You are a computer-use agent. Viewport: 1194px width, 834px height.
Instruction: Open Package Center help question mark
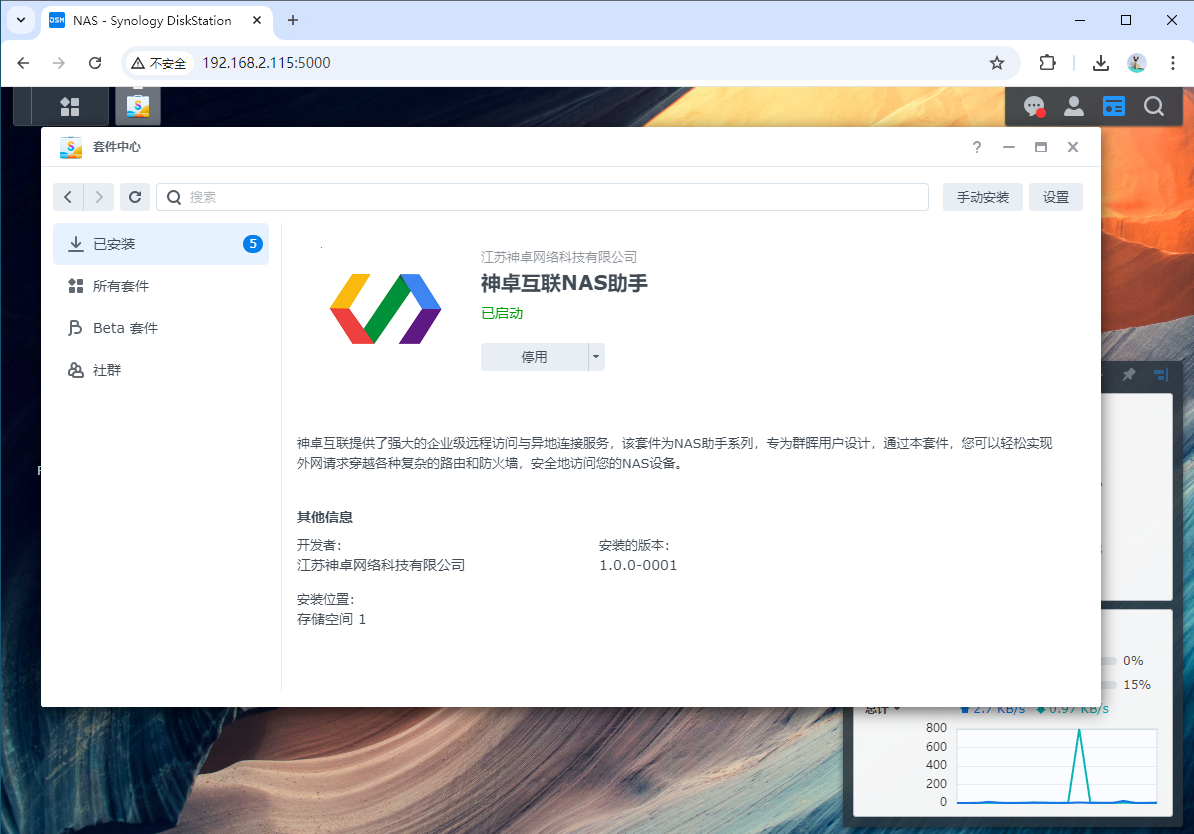tap(977, 147)
